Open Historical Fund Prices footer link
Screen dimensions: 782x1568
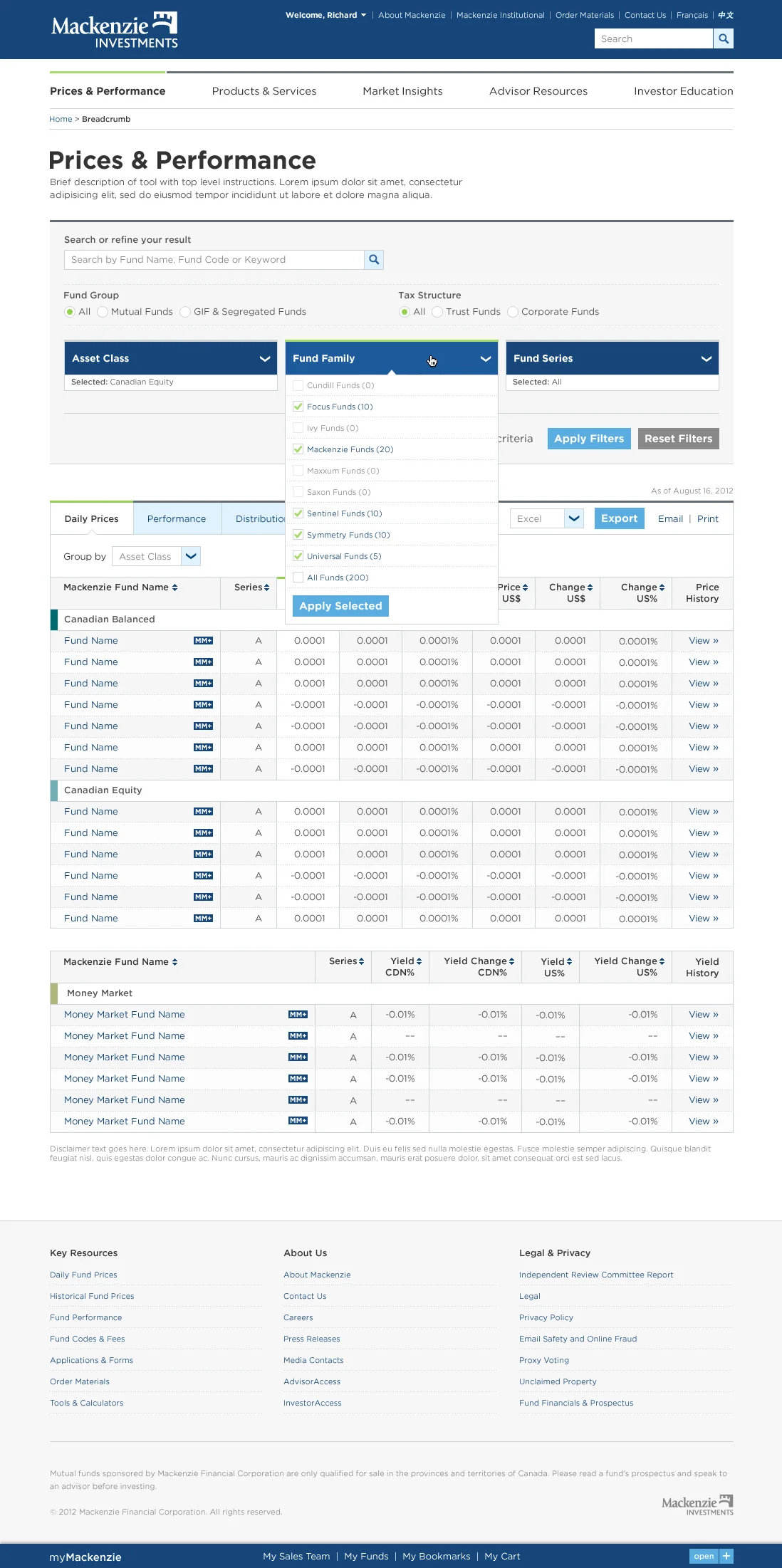coord(92,1296)
